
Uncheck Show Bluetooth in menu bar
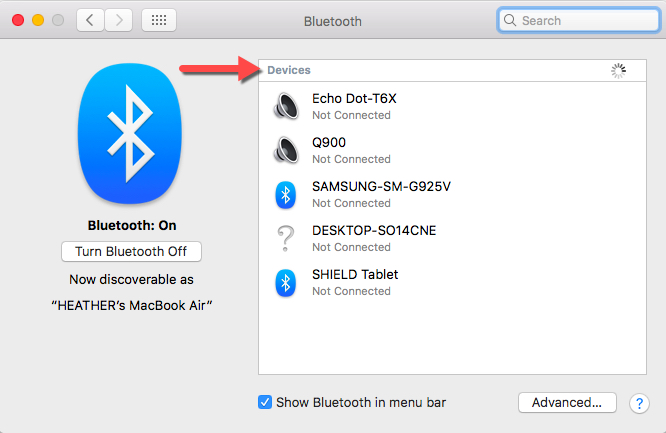tap(265, 402)
